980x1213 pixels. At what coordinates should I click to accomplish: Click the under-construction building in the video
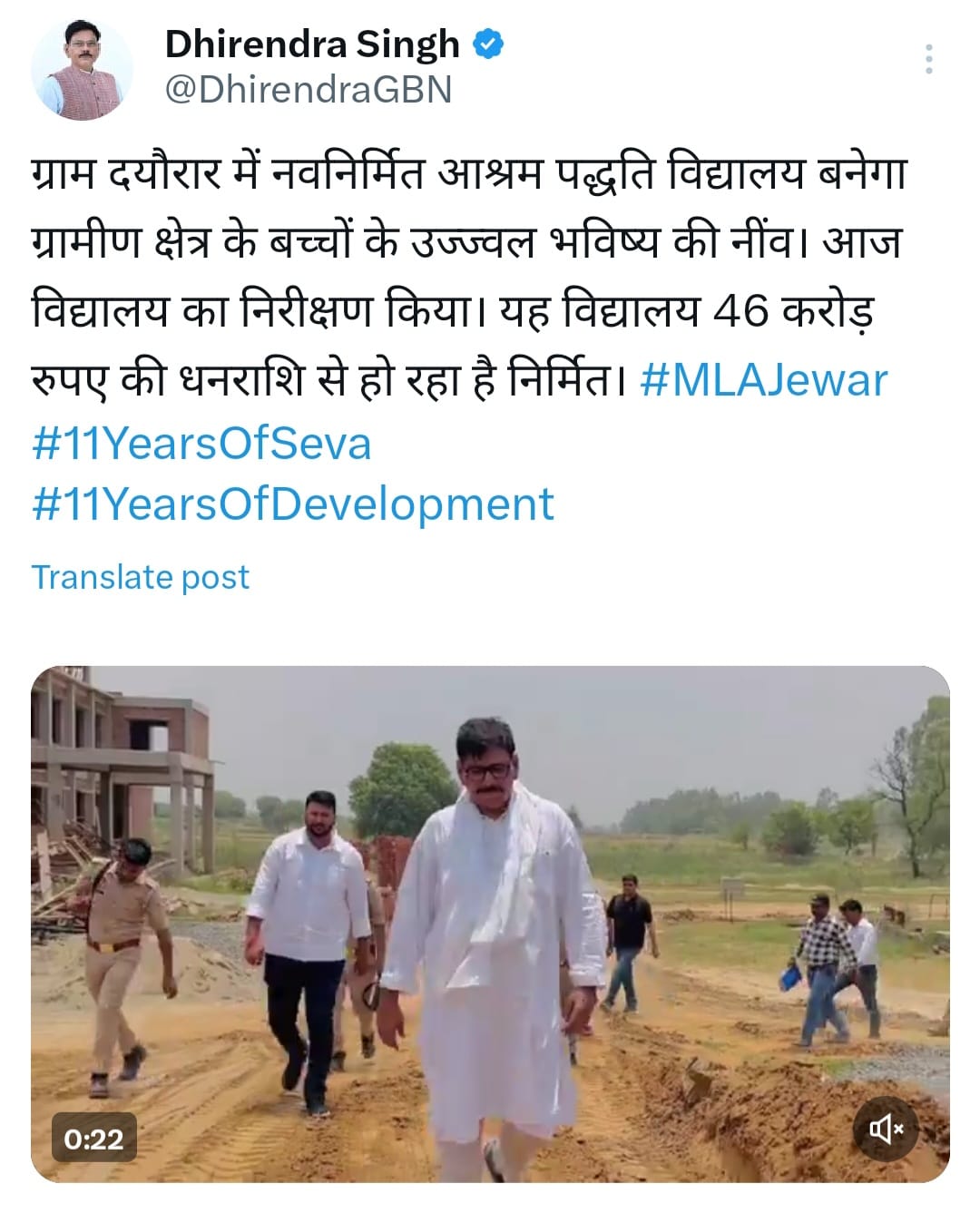pyautogui.click(x=118, y=762)
